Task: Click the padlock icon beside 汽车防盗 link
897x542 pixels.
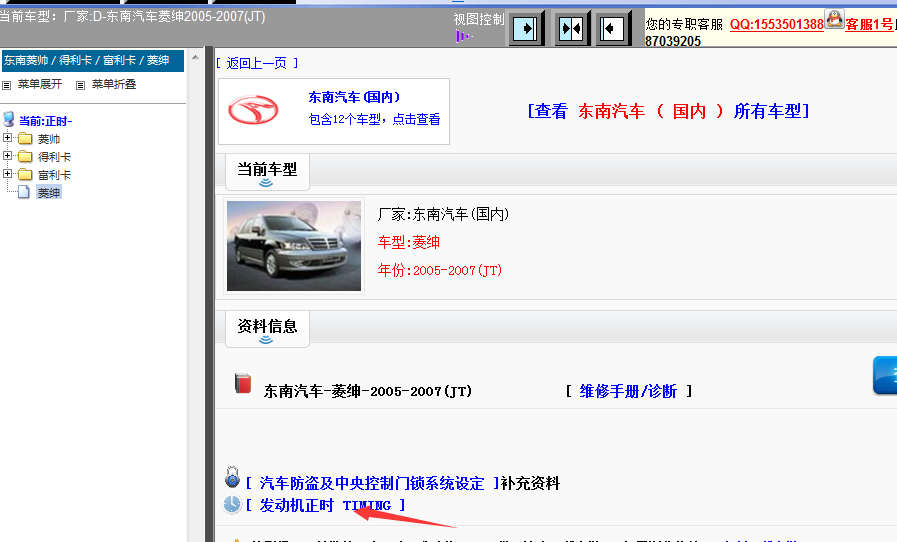Action: coord(232,477)
